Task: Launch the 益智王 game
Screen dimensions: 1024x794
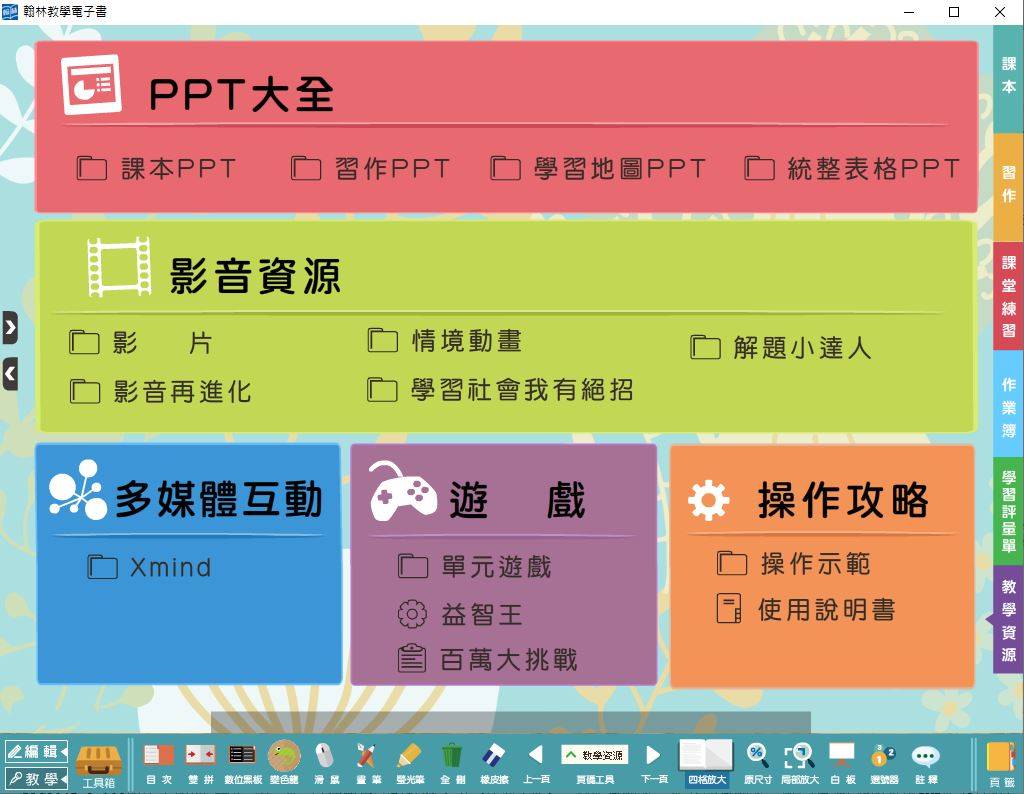Action: pos(460,614)
